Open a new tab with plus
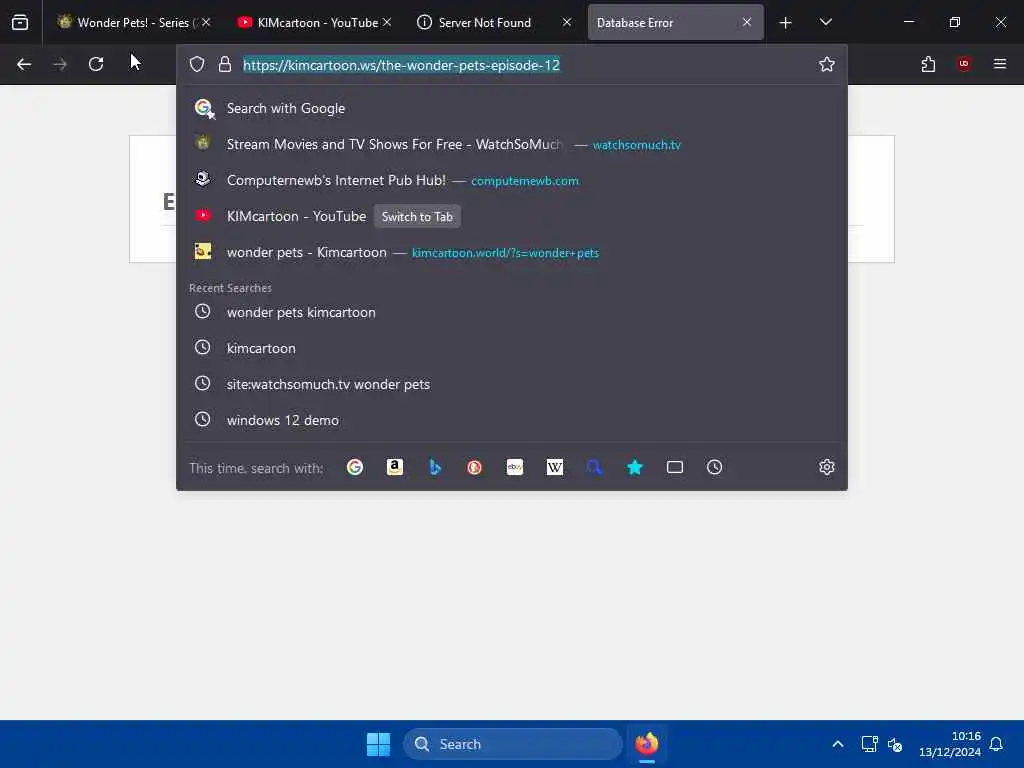Image resolution: width=1024 pixels, height=768 pixels. pyautogui.click(x=786, y=23)
